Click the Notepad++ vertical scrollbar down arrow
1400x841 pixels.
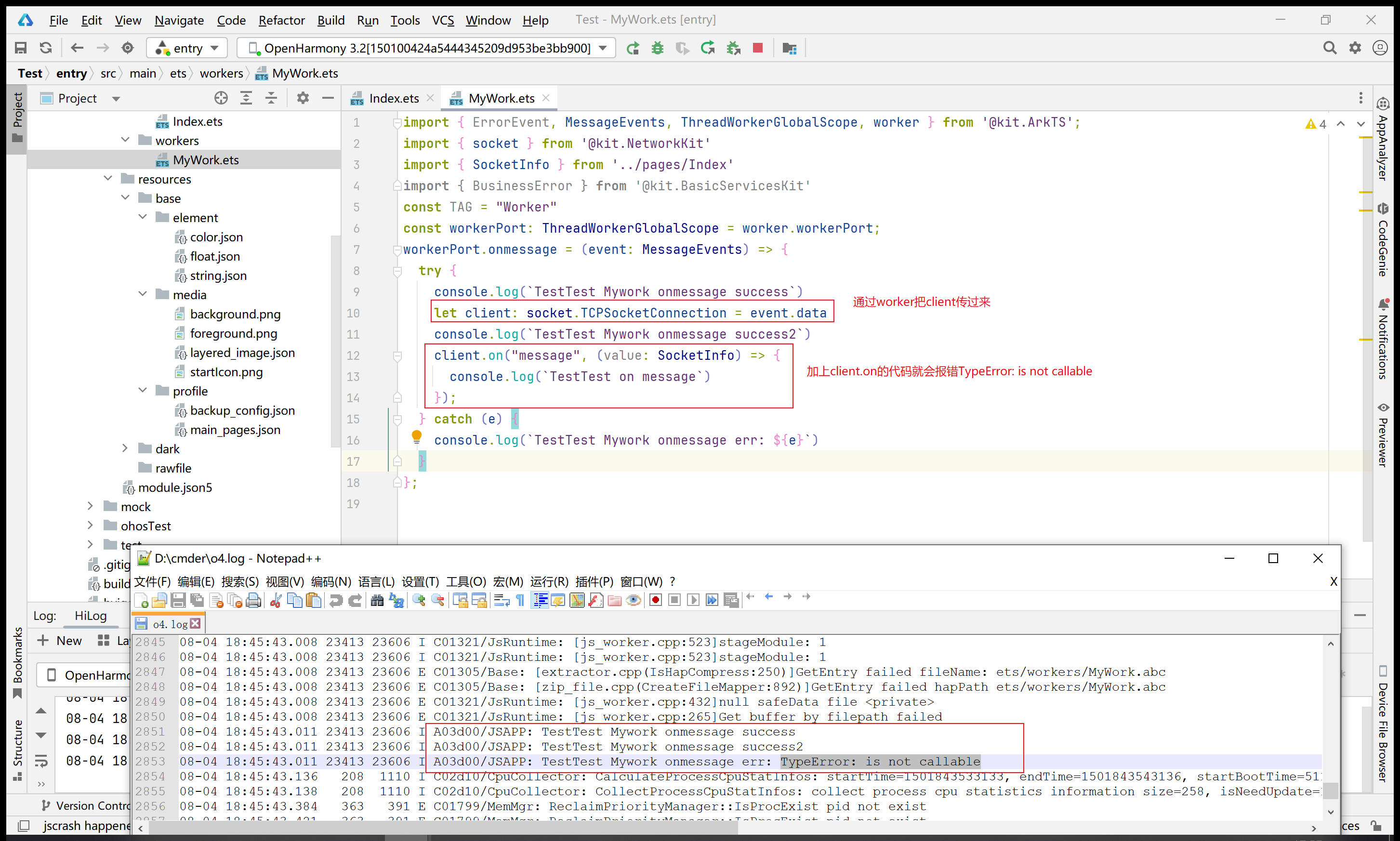tap(1331, 812)
